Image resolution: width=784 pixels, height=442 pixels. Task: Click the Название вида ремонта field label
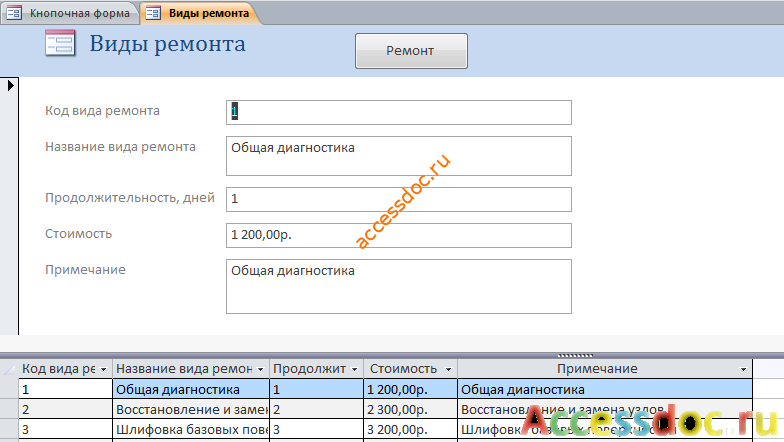click(x=120, y=147)
